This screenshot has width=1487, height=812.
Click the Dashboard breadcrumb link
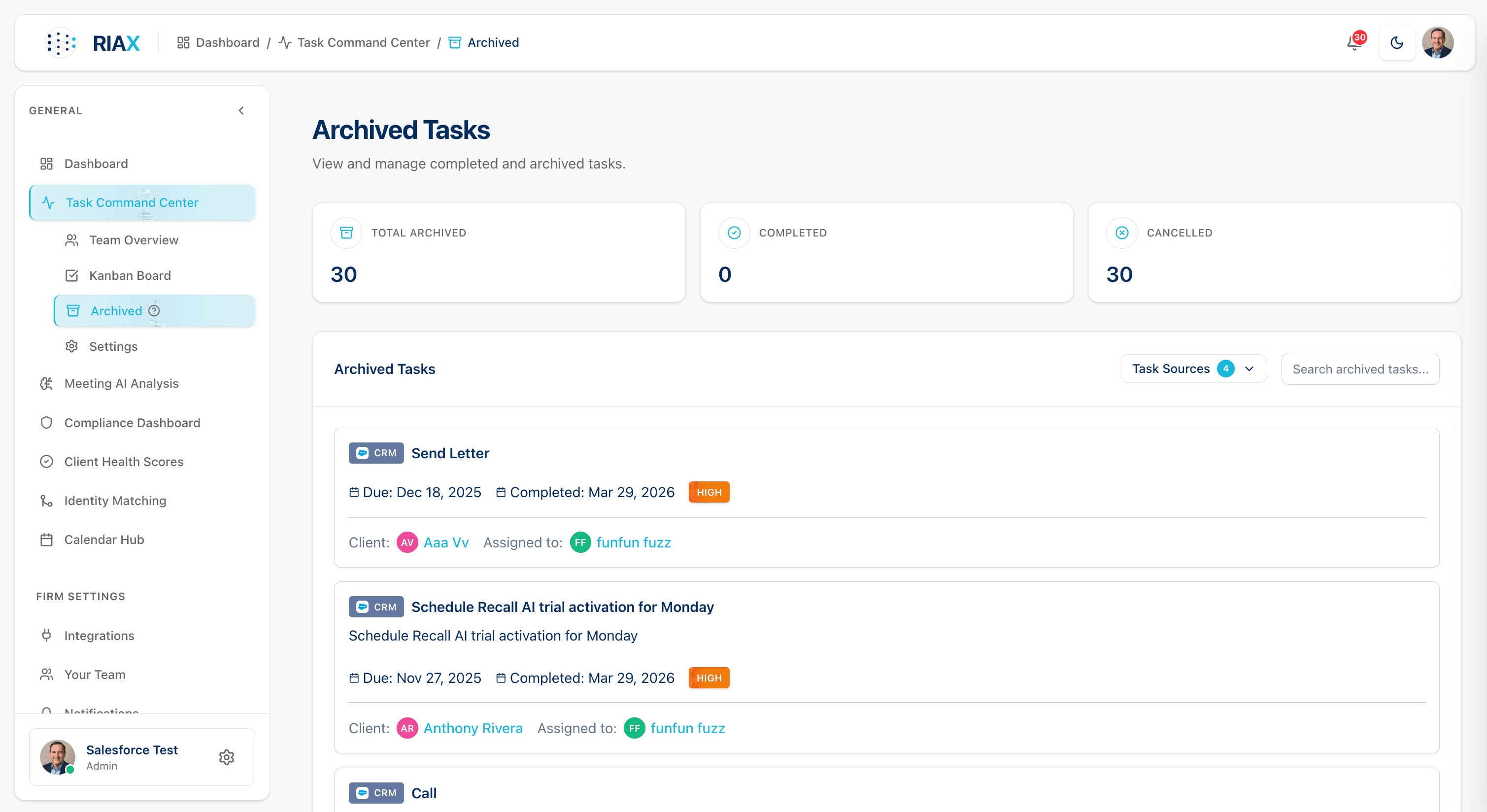click(218, 43)
